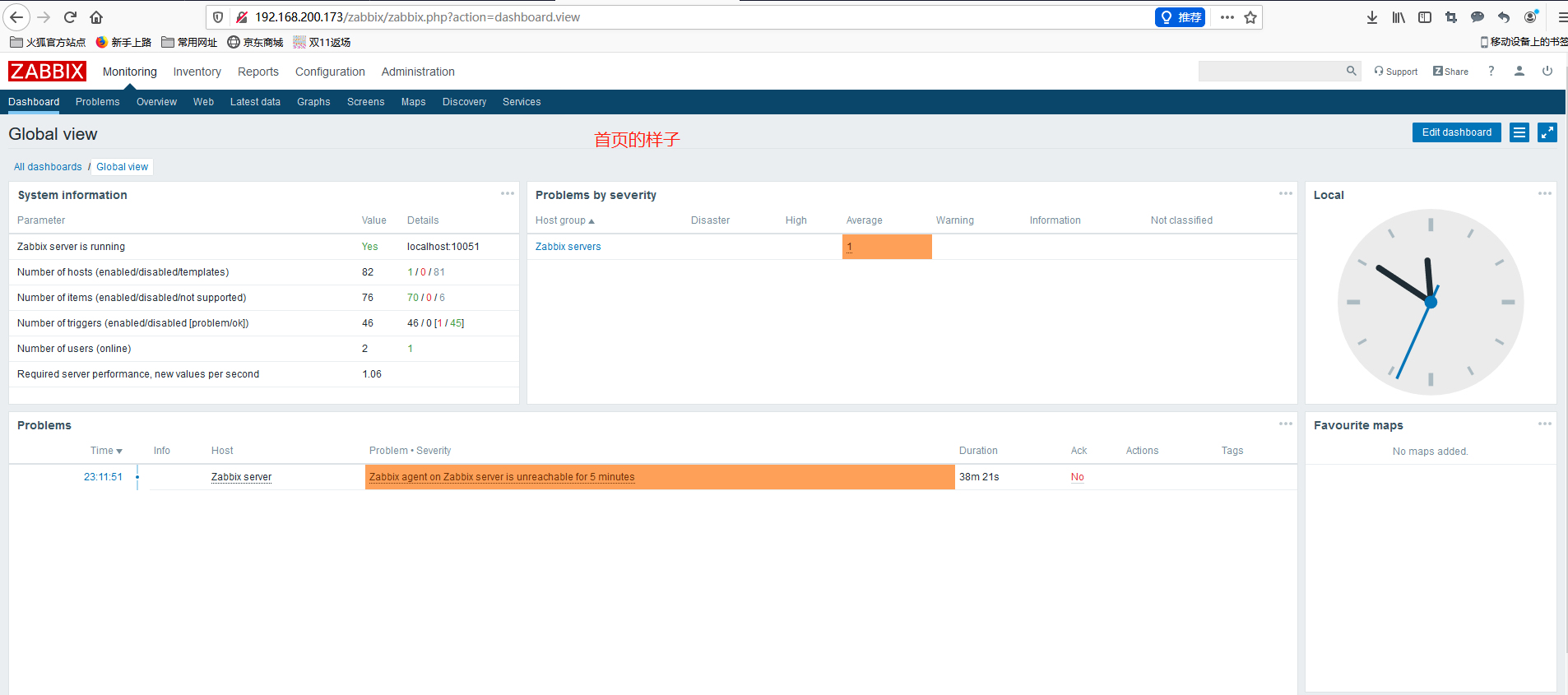The height and width of the screenshot is (695, 1568).
Task: Open the help question mark icon
Action: pos(1491,72)
